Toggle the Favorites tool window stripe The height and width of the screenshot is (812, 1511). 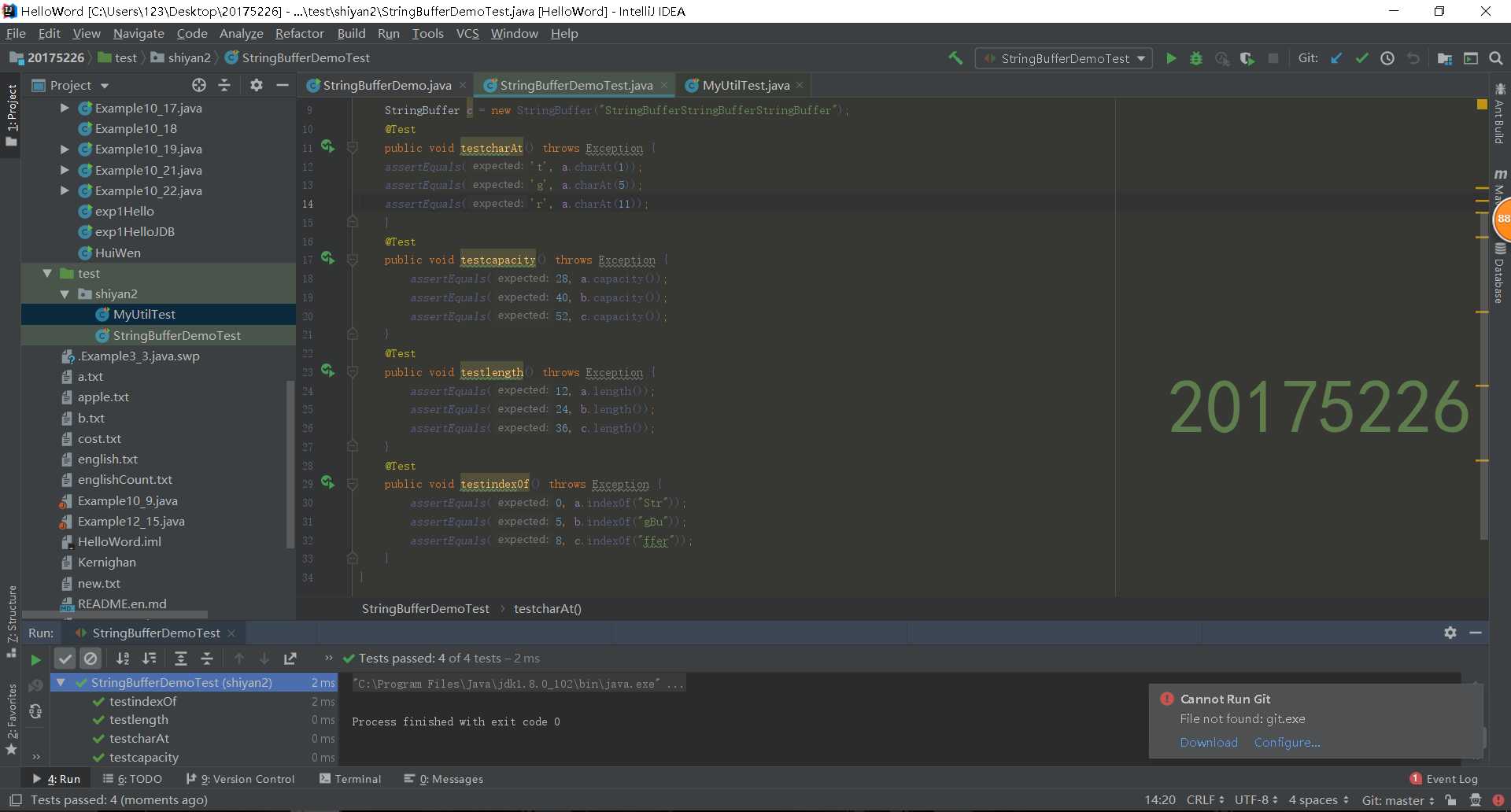click(x=11, y=719)
